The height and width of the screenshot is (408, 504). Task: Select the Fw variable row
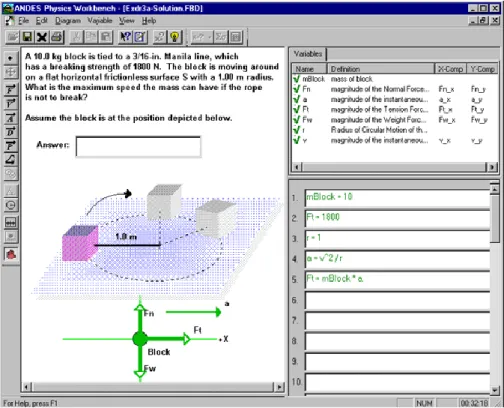[395, 120]
